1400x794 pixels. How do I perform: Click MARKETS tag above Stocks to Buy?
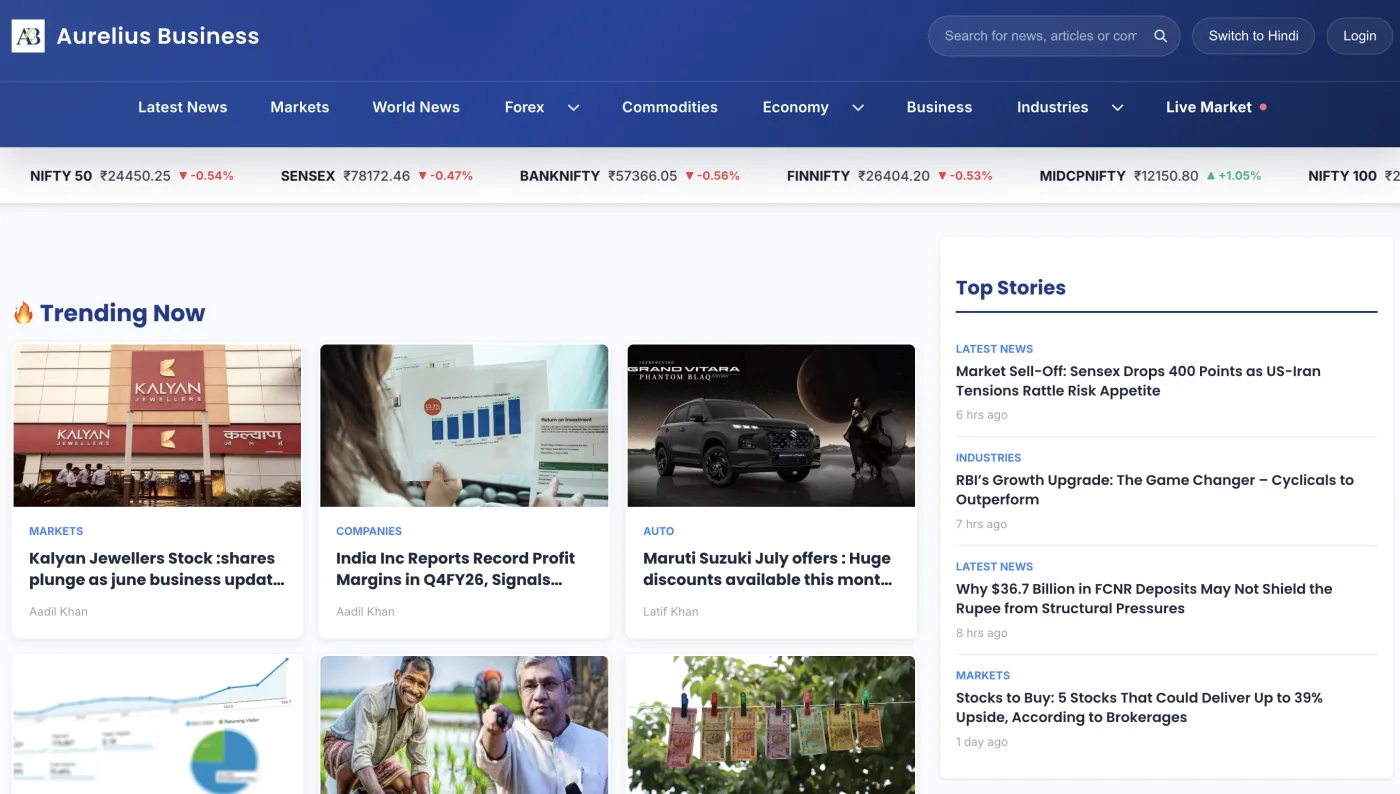pos(983,676)
